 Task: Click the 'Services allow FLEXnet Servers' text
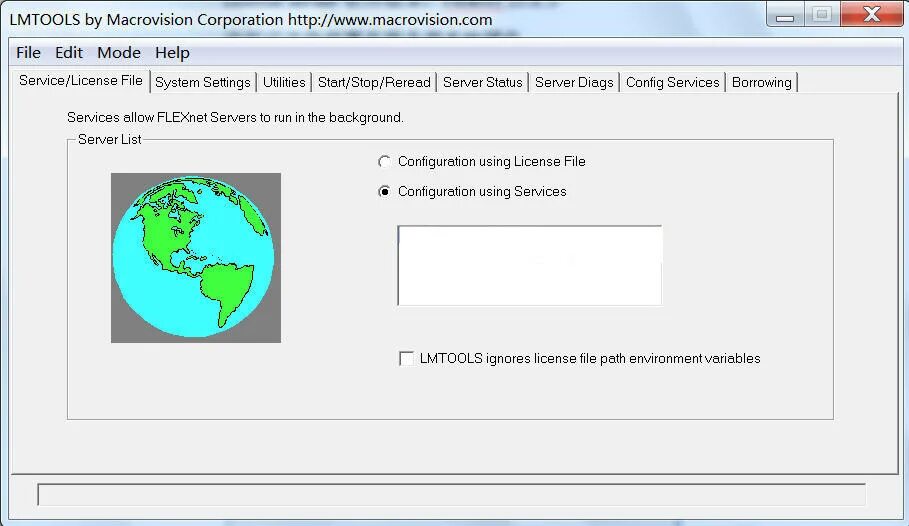[x=235, y=118]
